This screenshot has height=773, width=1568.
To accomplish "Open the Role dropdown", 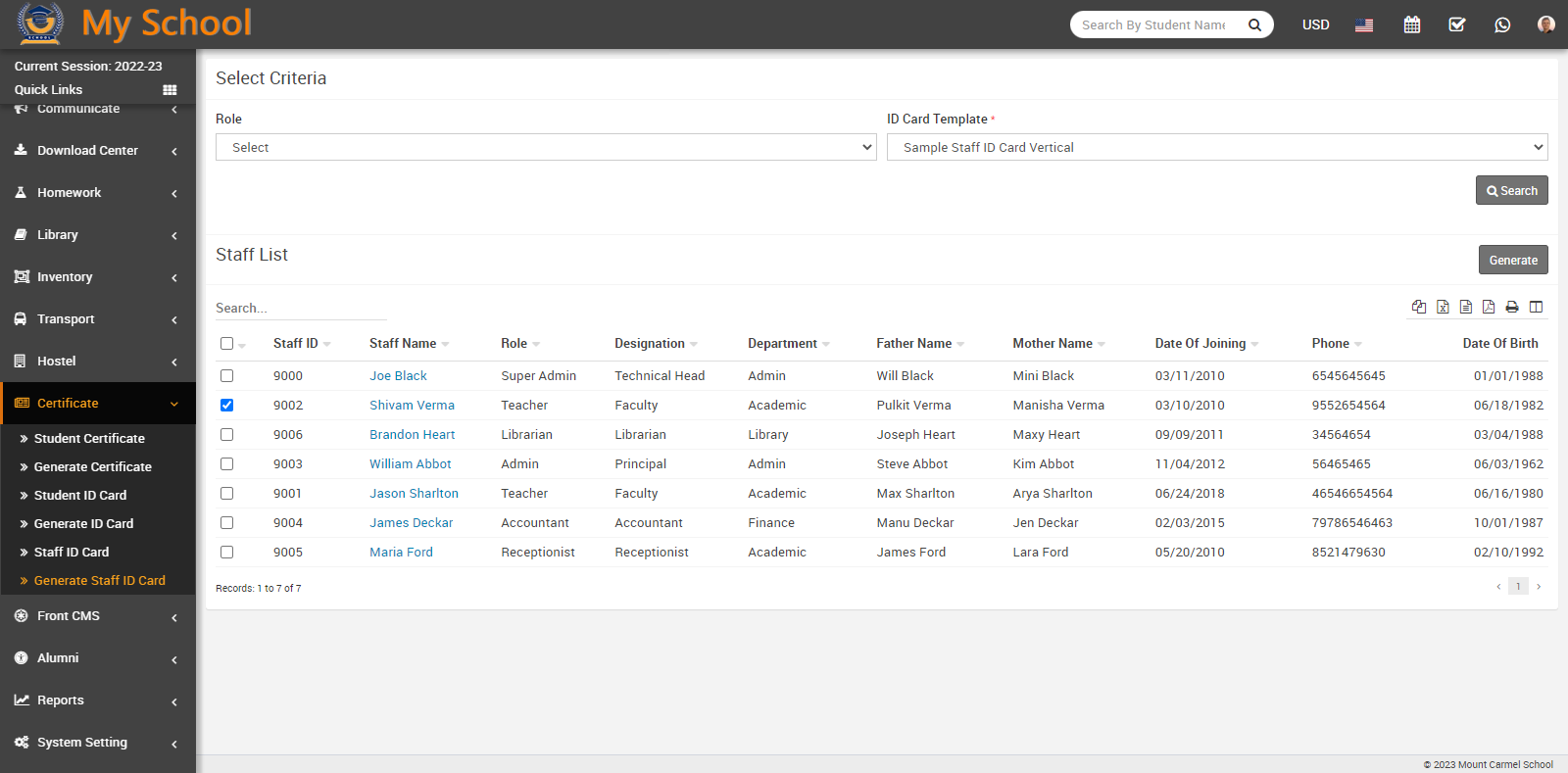I will (x=546, y=147).
